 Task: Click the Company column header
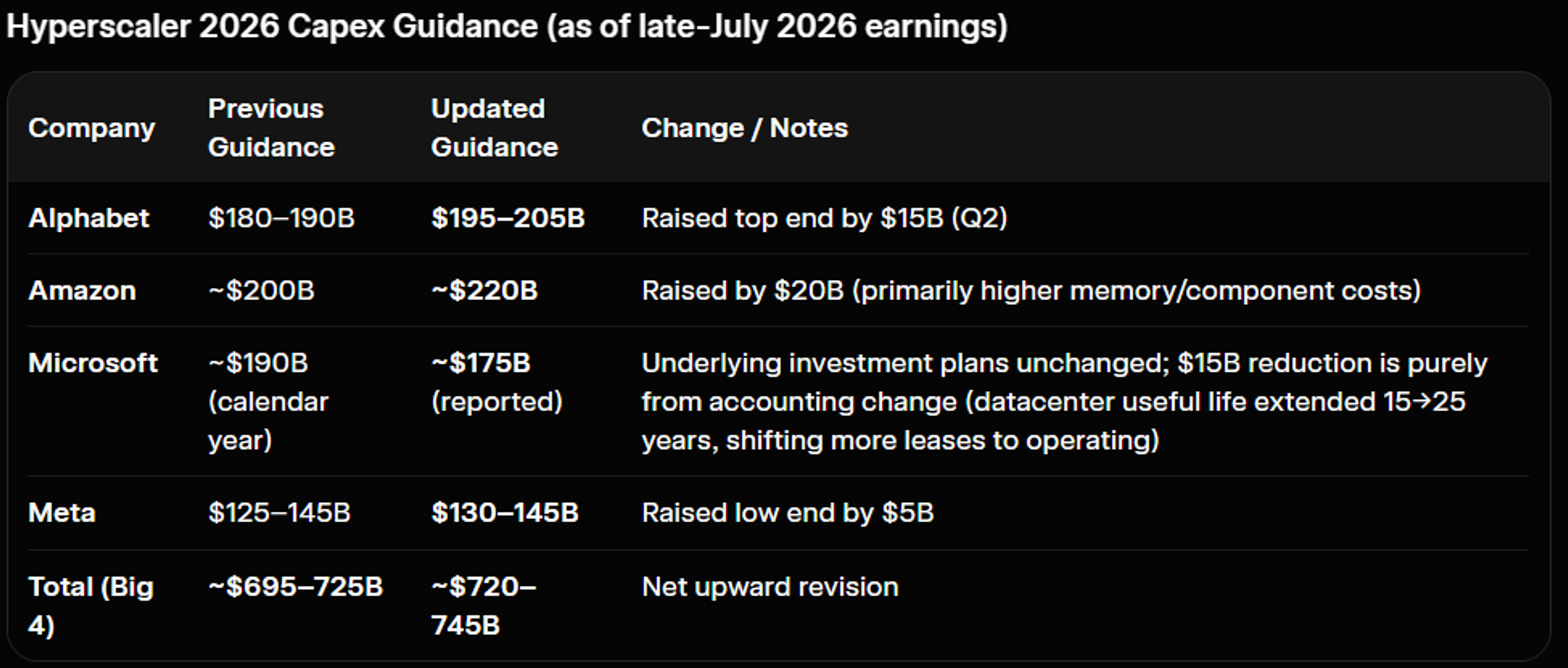tap(91, 128)
